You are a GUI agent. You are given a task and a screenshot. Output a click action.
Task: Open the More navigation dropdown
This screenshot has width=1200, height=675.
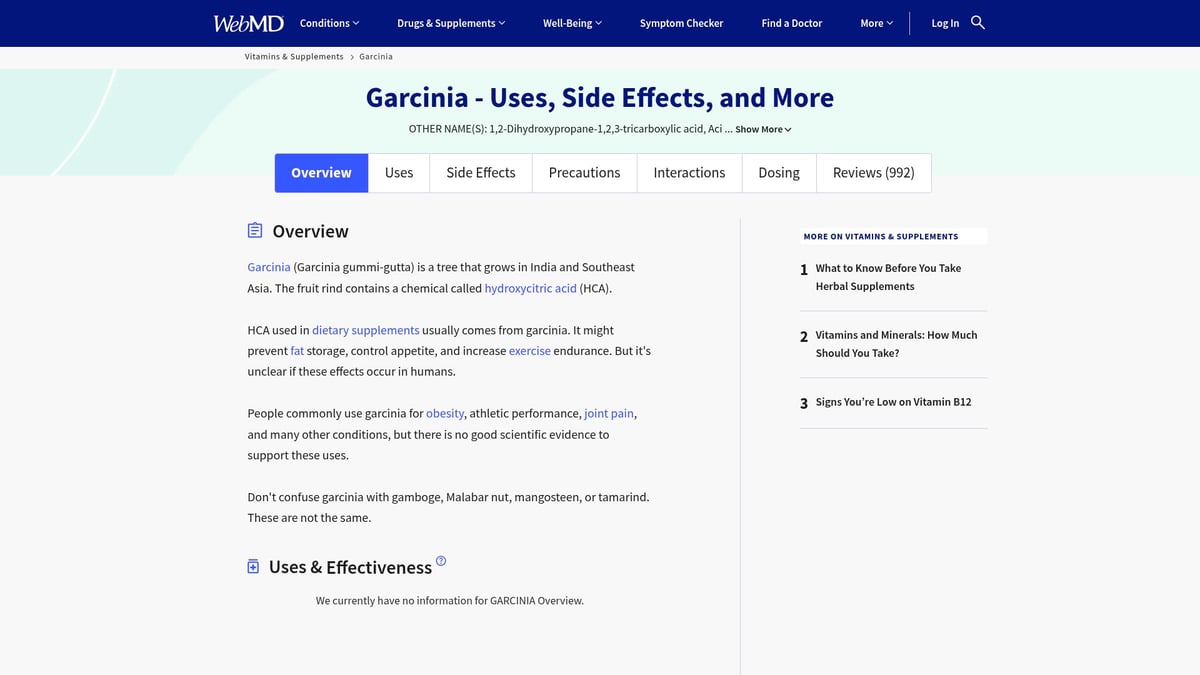coord(876,23)
